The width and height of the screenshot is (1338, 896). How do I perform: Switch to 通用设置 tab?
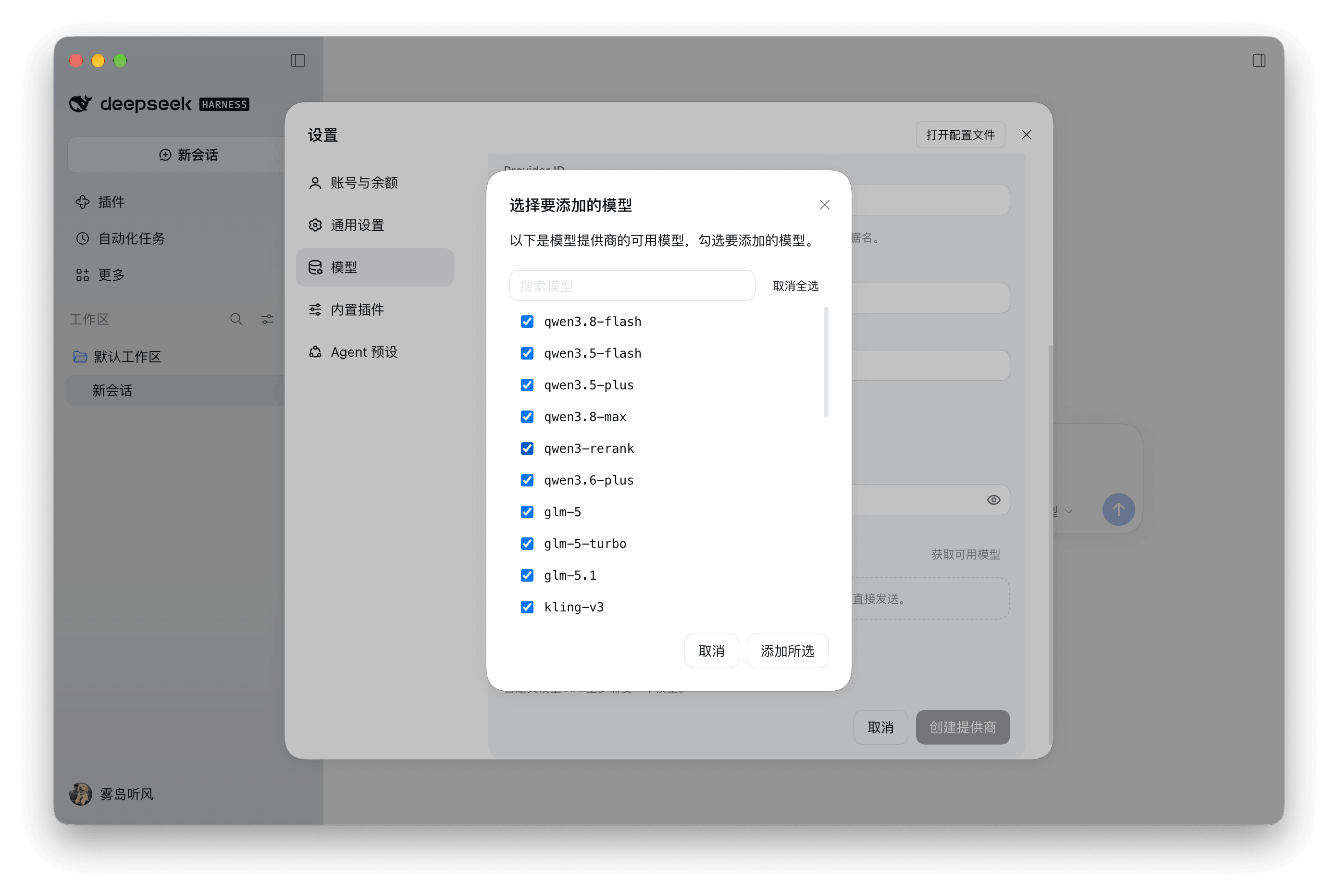click(x=374, y=225)
